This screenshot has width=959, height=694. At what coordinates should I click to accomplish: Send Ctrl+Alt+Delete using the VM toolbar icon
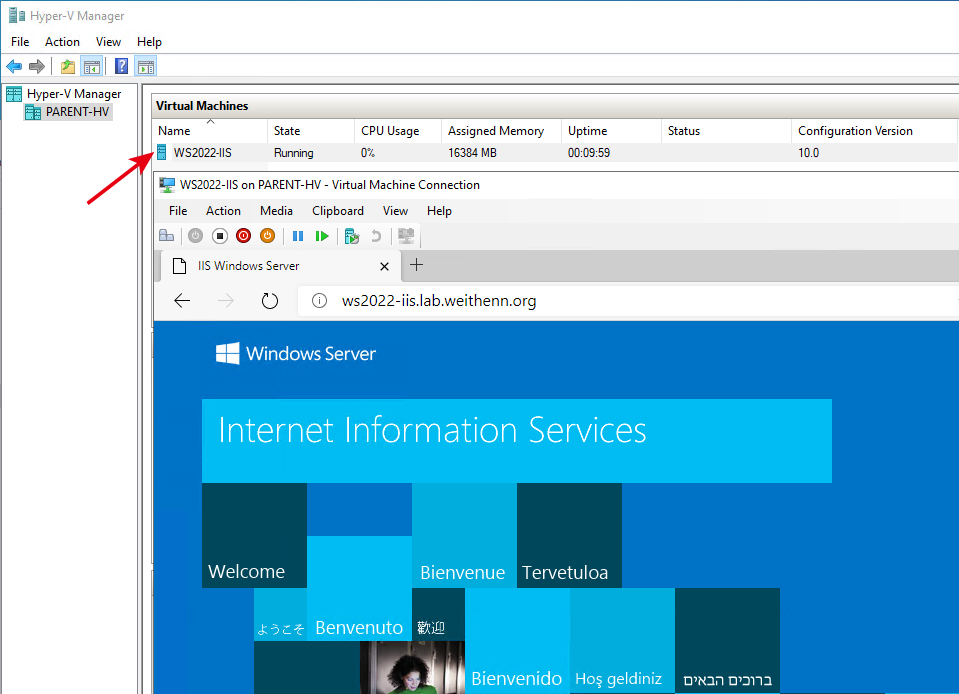166,236
